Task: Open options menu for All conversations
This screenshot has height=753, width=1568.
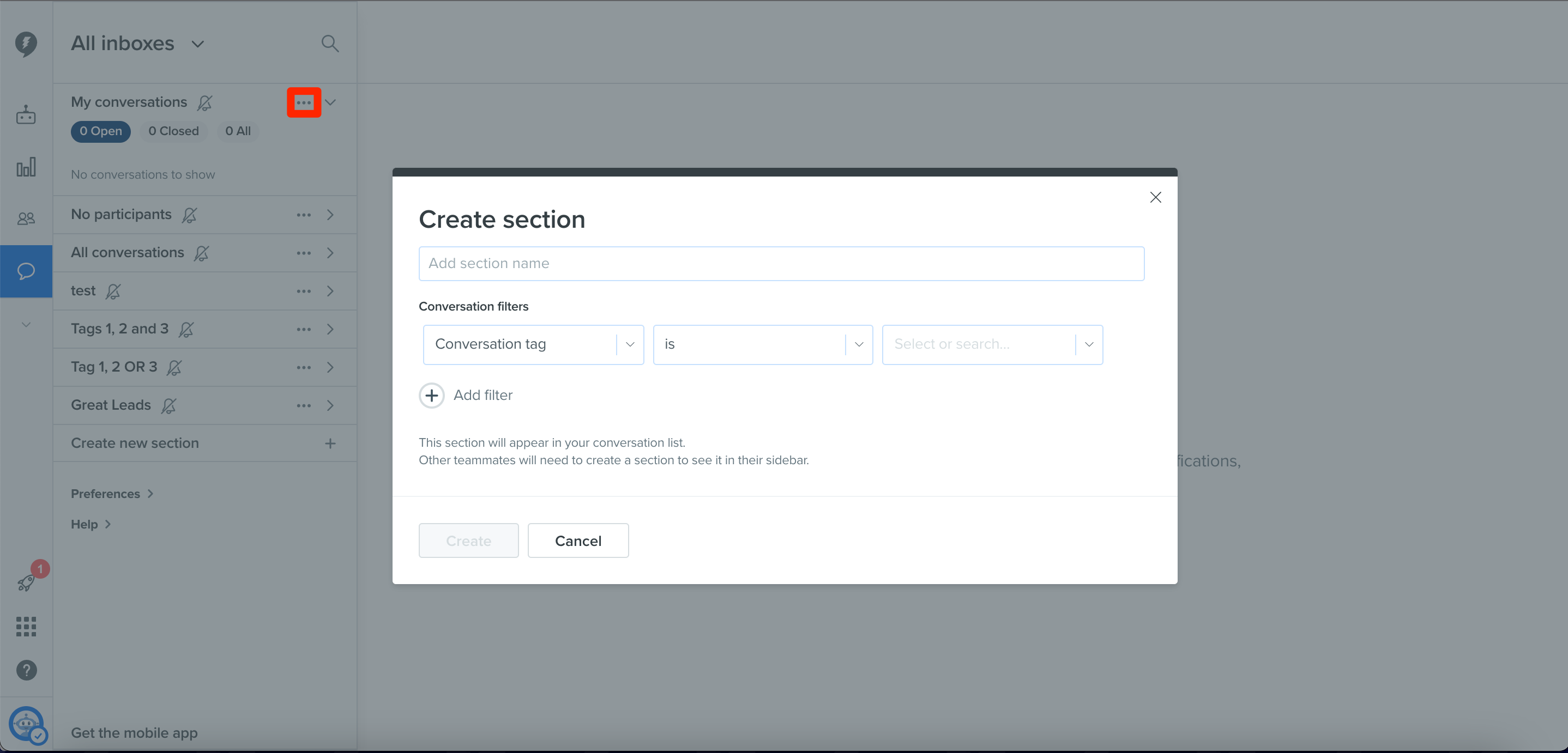Action: click(x=304, y=253)
